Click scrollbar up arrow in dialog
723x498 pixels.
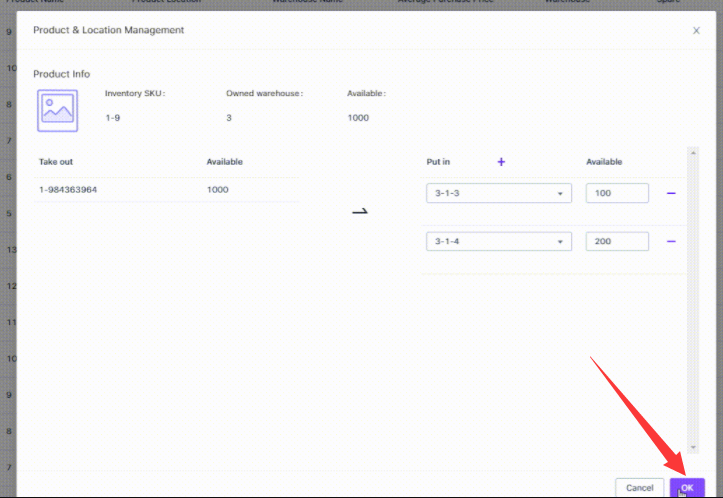tap(693, 153)
